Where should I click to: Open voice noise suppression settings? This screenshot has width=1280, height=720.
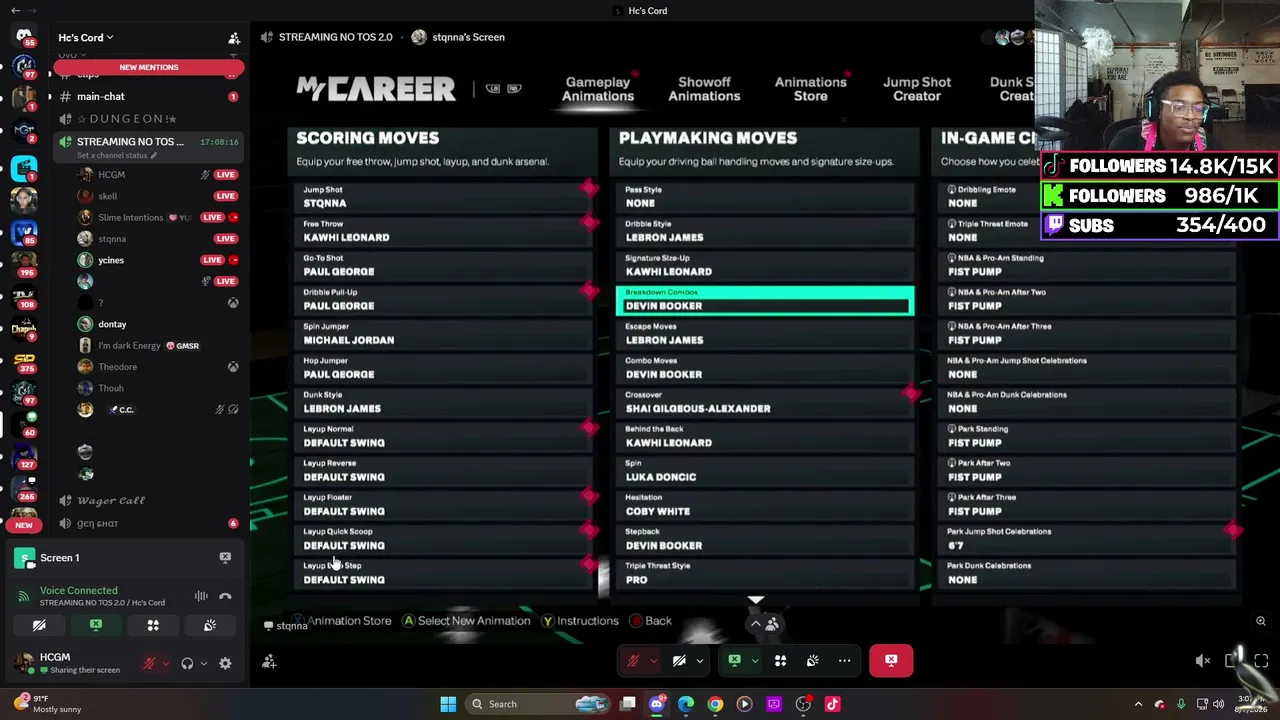tap(201, 597)
